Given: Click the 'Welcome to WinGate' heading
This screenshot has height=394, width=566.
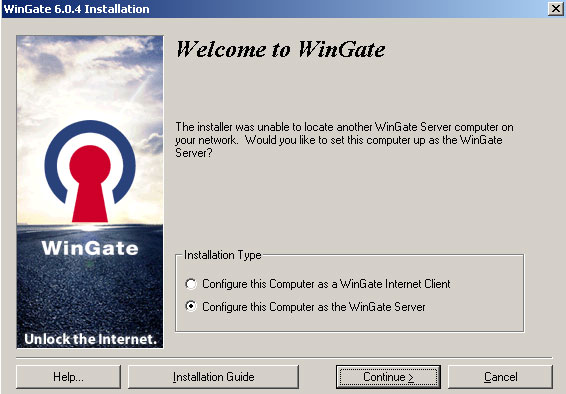Looking at the screenshot, I should tap(281, 49).
